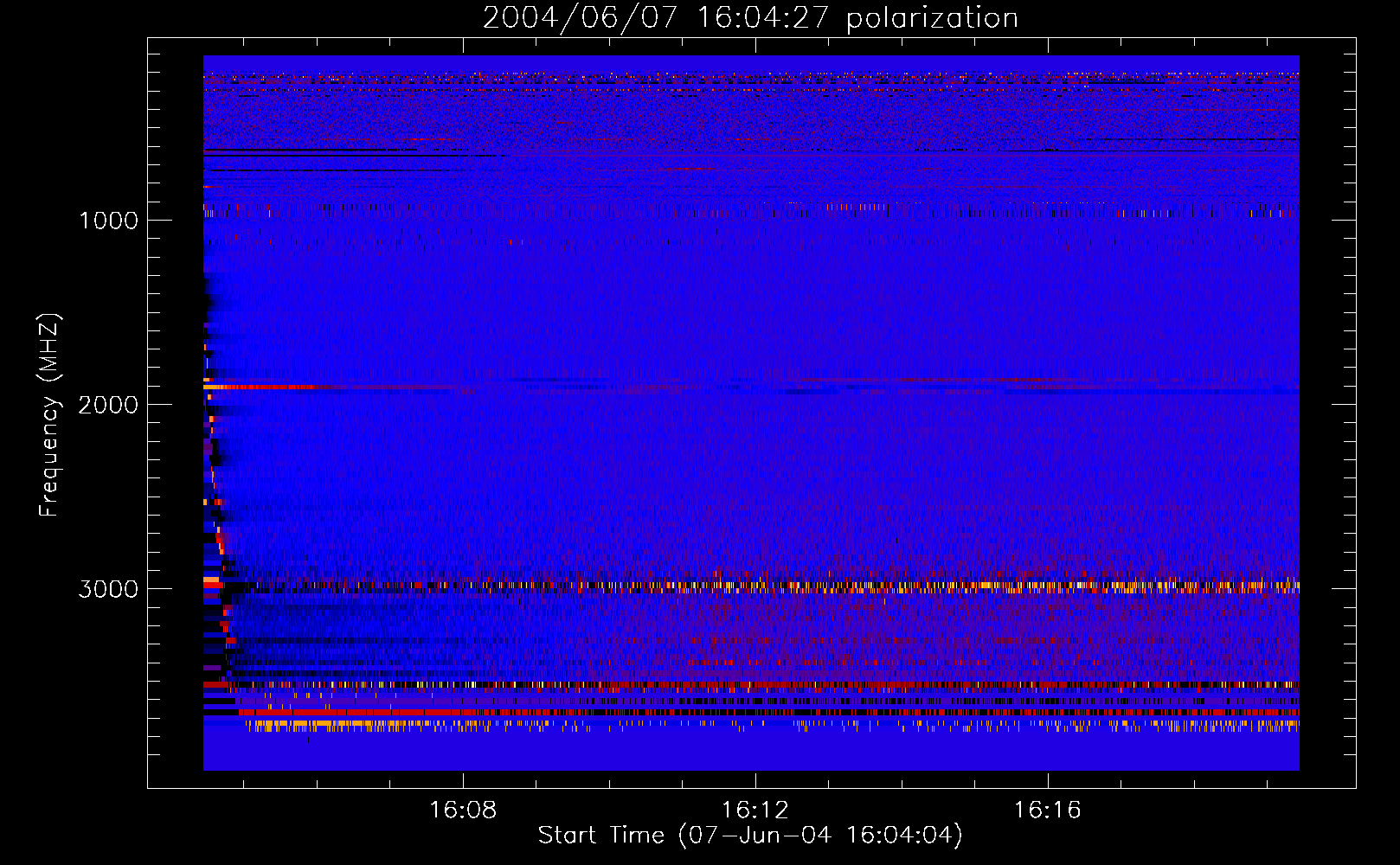Click the plot title '2004/06/07 16:04:27 polarization'

click(750, 18)
